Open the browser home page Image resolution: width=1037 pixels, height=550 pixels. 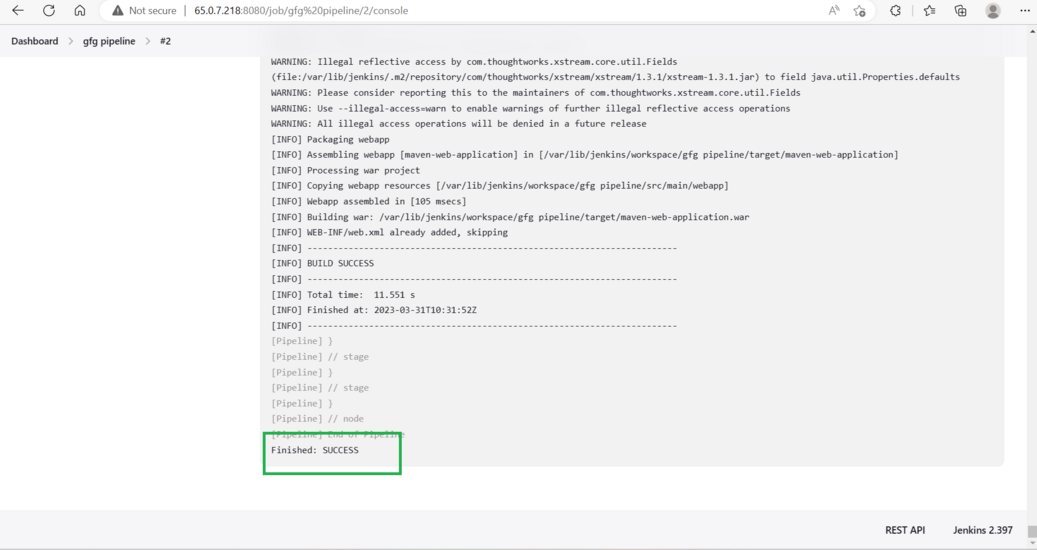tap(80, 11)
